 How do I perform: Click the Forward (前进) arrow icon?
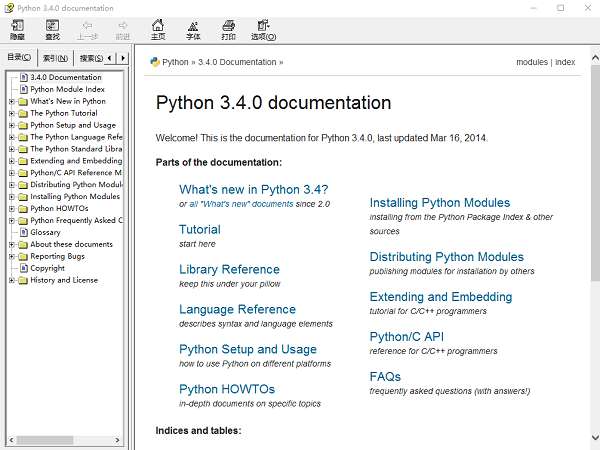click(123, 26)
